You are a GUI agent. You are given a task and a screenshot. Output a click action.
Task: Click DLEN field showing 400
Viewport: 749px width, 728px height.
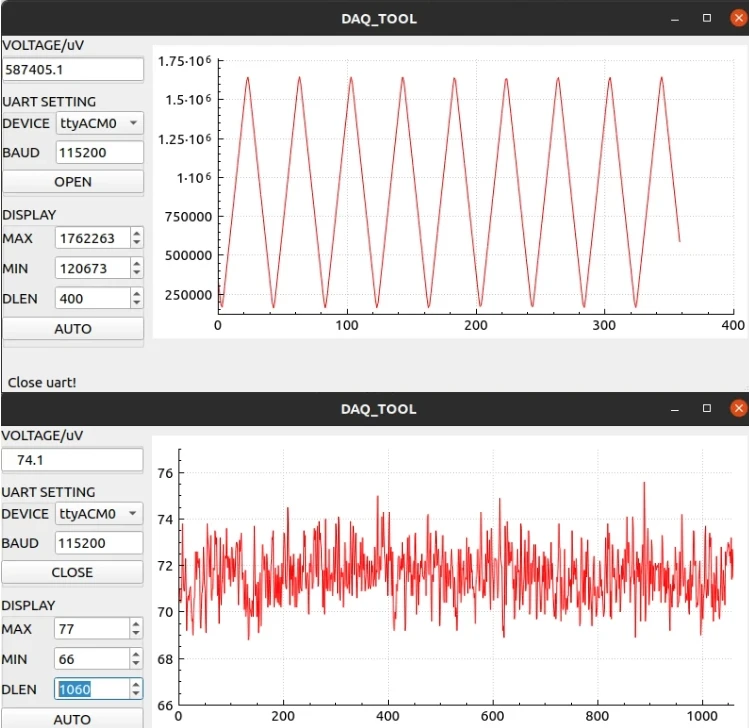tap(93, 299)
